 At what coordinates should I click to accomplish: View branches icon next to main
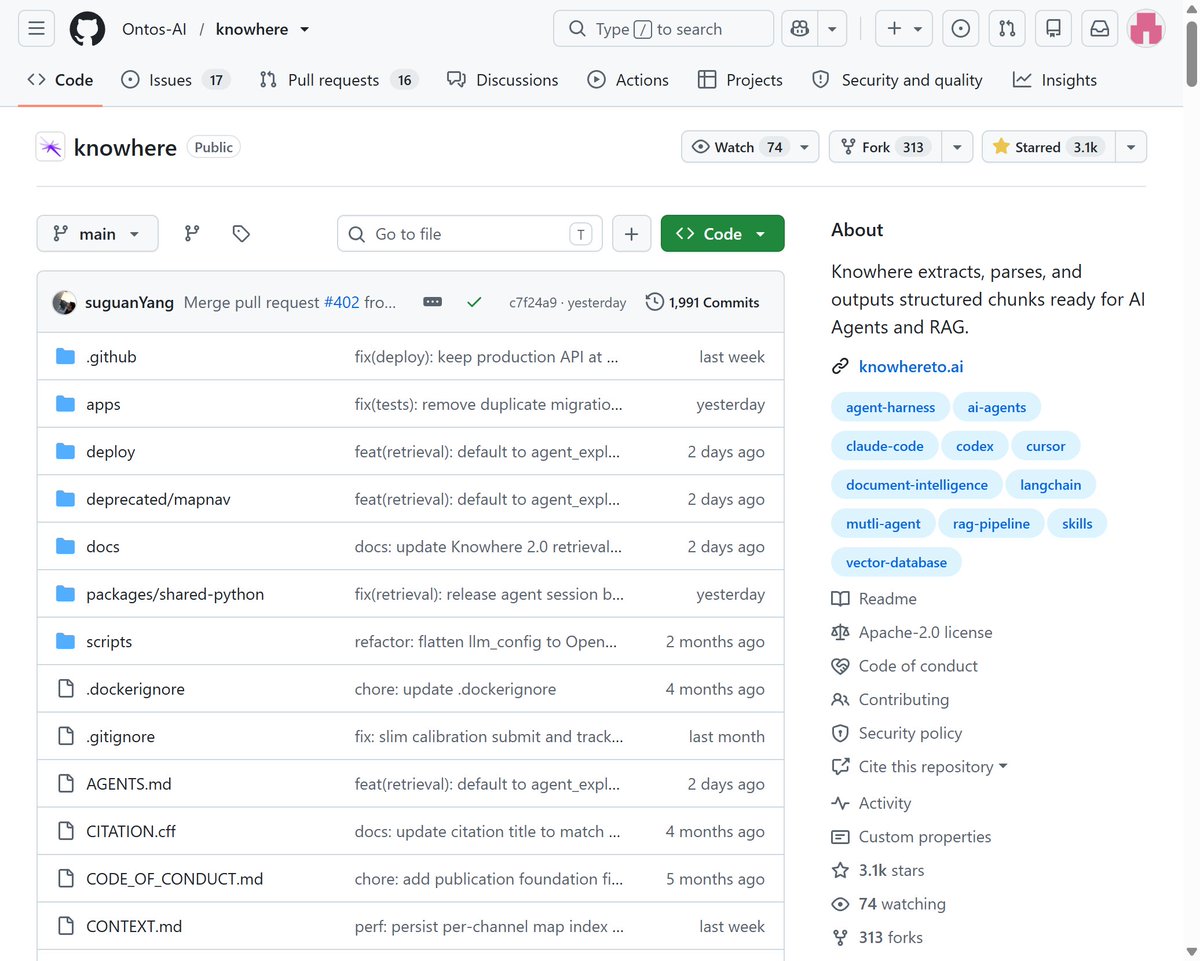click(192, 234)
